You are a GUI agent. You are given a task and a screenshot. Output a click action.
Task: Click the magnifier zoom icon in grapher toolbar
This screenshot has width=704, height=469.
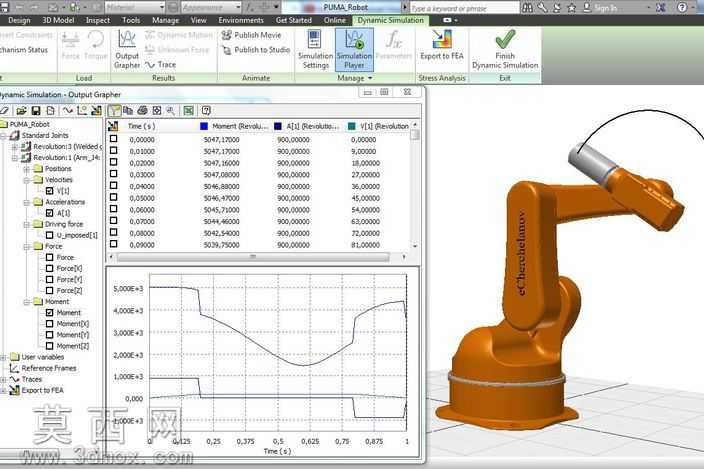click(171, 110)
